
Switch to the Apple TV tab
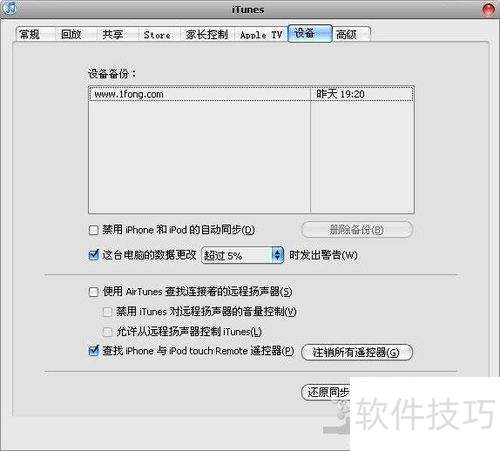click(x=261, y=34)
